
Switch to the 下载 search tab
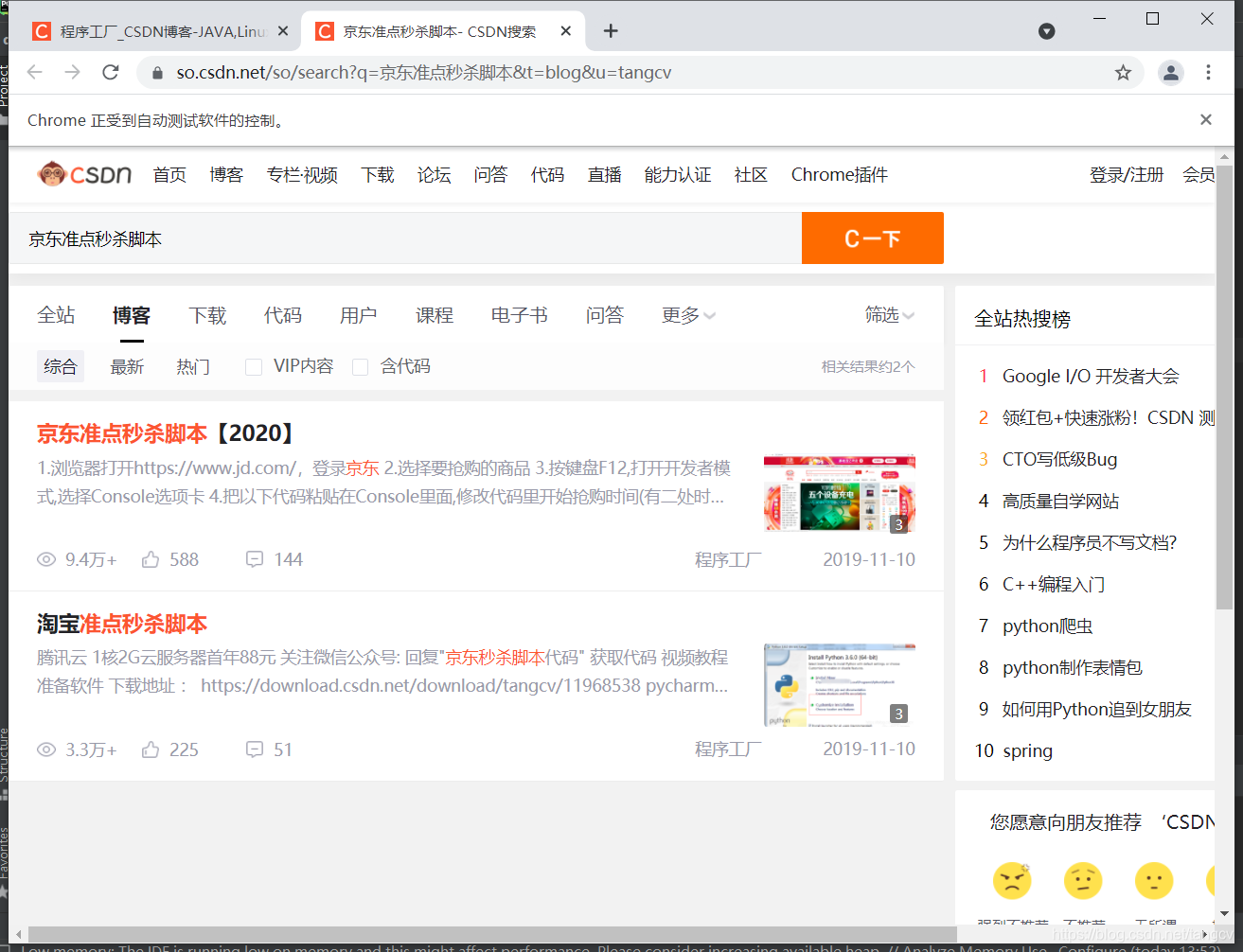coord(207,315)
